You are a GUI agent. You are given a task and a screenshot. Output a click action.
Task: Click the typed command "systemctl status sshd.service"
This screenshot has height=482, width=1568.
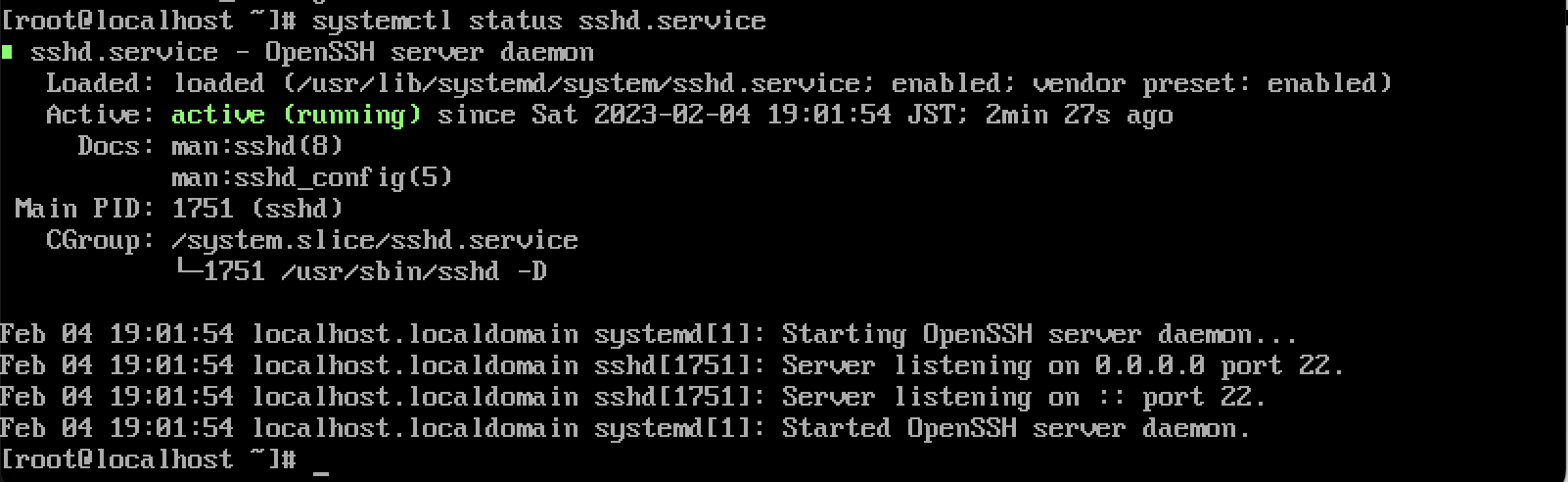538,21
